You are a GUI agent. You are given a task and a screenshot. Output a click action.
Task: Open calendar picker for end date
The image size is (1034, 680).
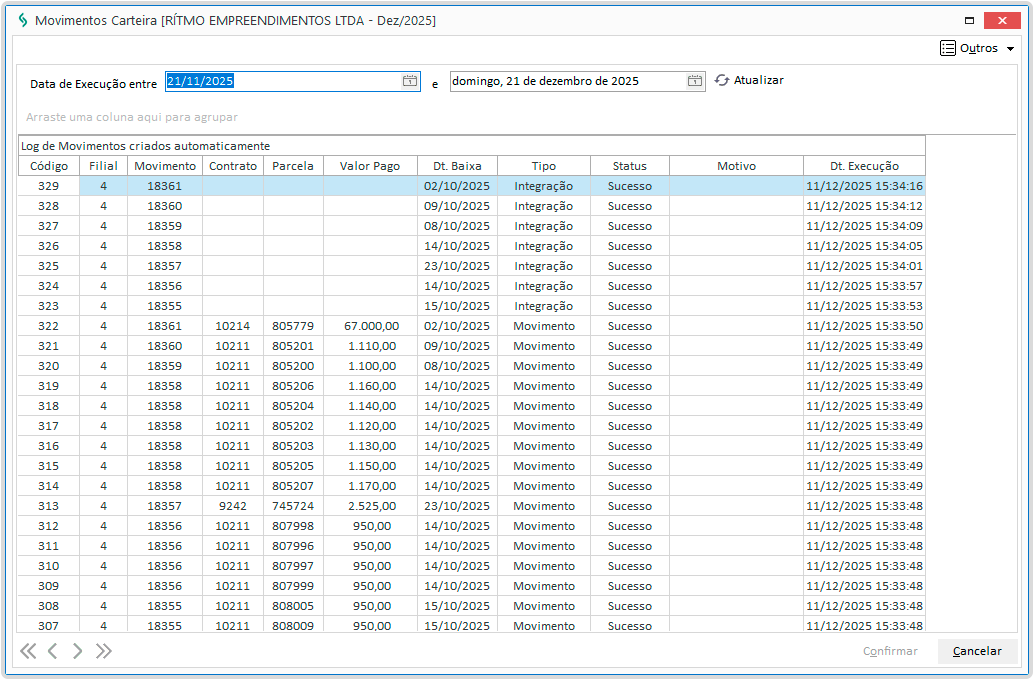coord(695,81)
